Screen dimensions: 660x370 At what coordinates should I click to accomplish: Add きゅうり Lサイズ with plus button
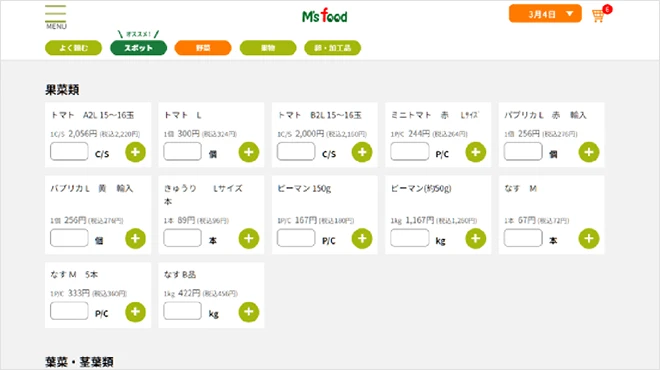coord(249,239)
